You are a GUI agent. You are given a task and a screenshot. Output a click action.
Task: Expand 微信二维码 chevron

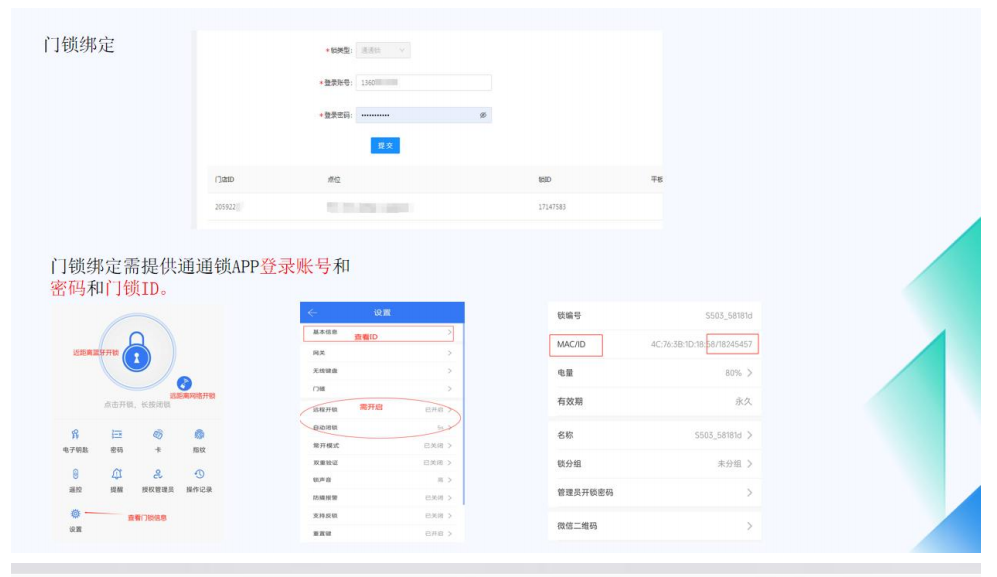[x=750, y=526]
